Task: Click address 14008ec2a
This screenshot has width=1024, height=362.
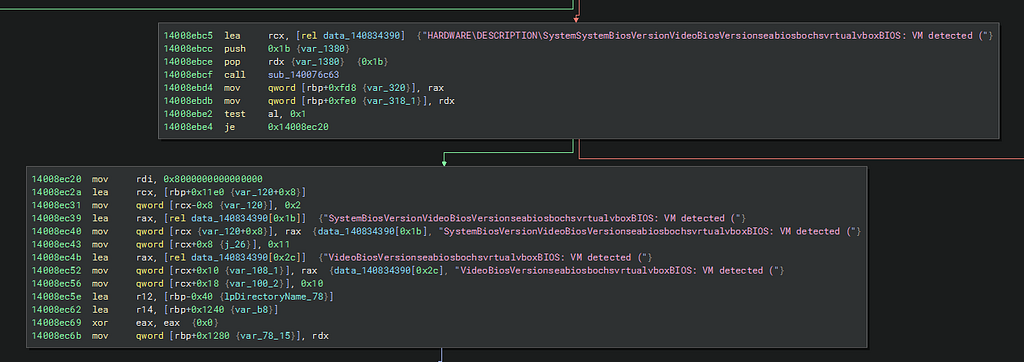Action: tap(58, 191)
